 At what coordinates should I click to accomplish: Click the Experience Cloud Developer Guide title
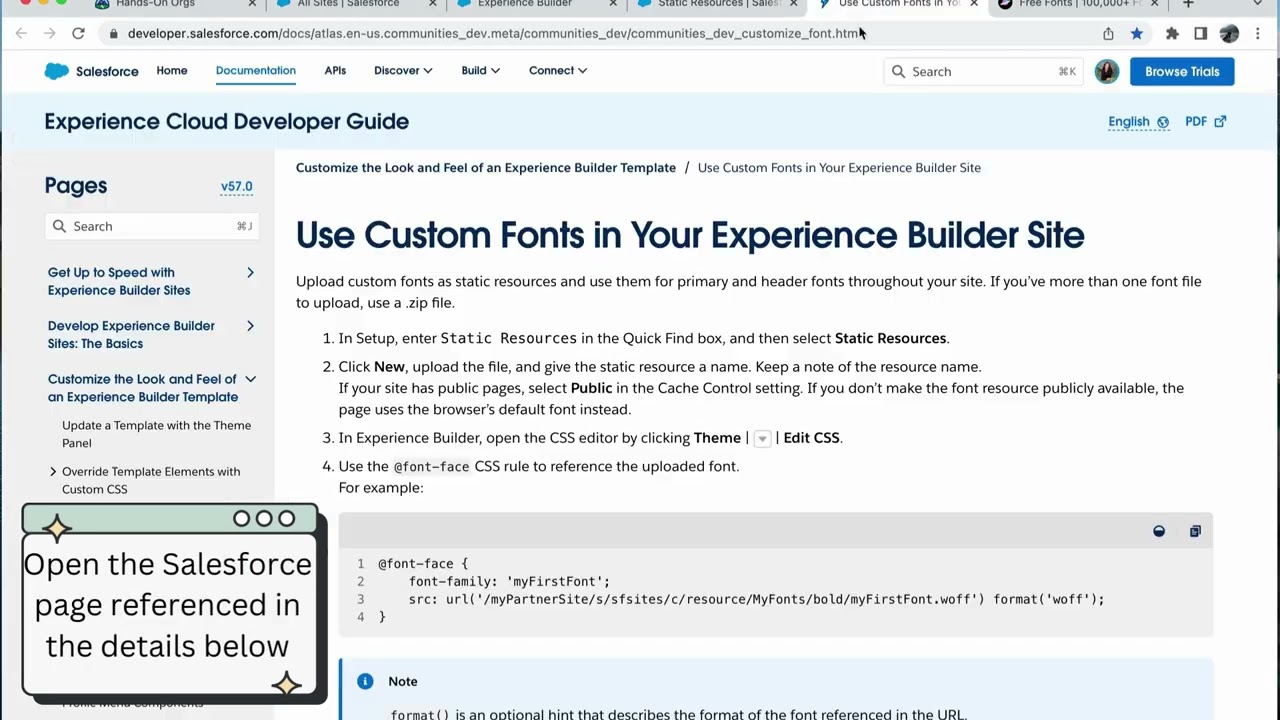point(226,121)
